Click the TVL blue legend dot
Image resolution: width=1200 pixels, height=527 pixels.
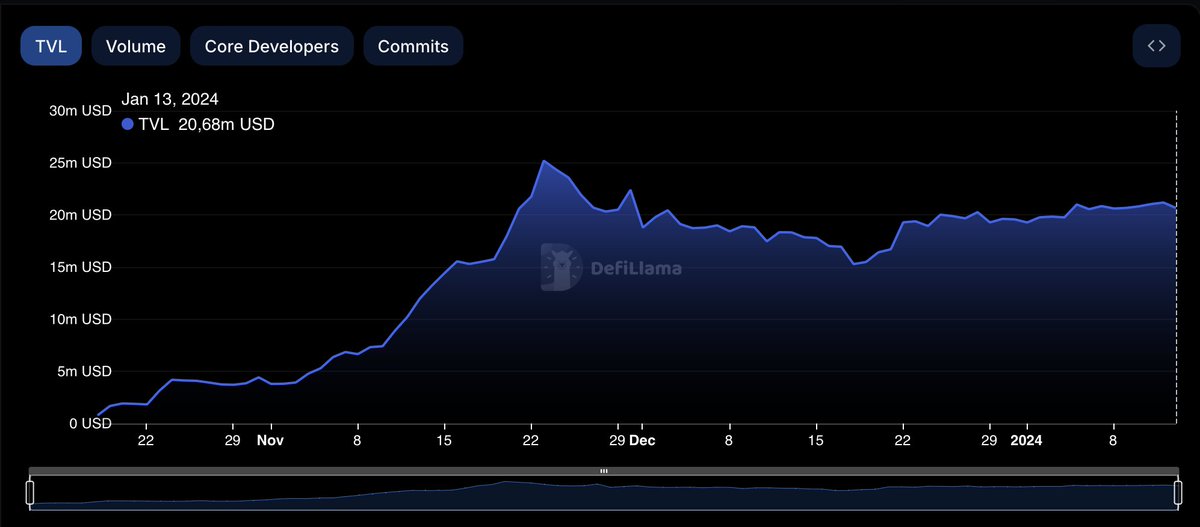coord(127,125)
